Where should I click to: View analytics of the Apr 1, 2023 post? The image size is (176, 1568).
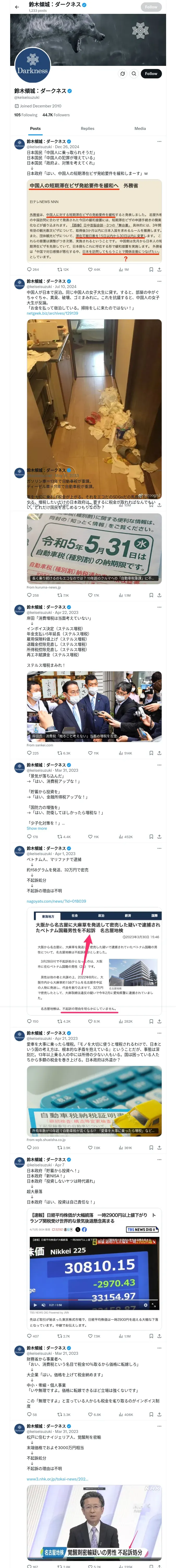pos(125,1021)
